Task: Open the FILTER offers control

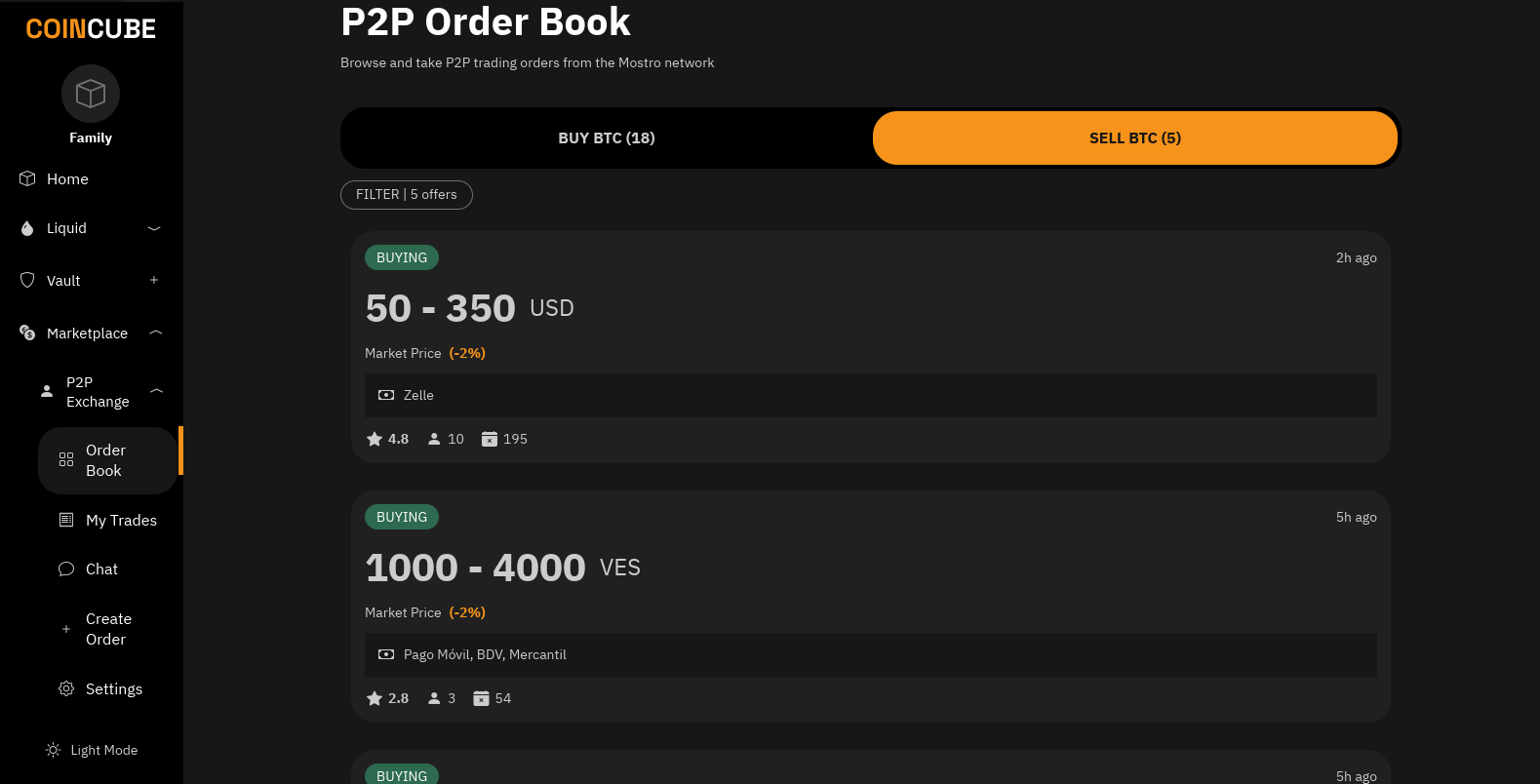Action: (x=406, y=194)
